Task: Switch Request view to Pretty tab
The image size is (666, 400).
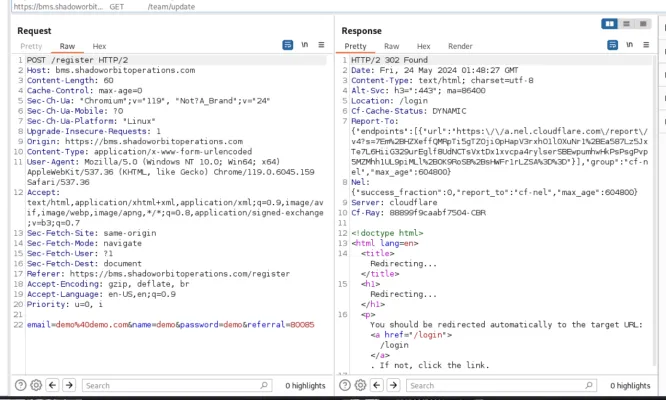Action: pos(31,46)
